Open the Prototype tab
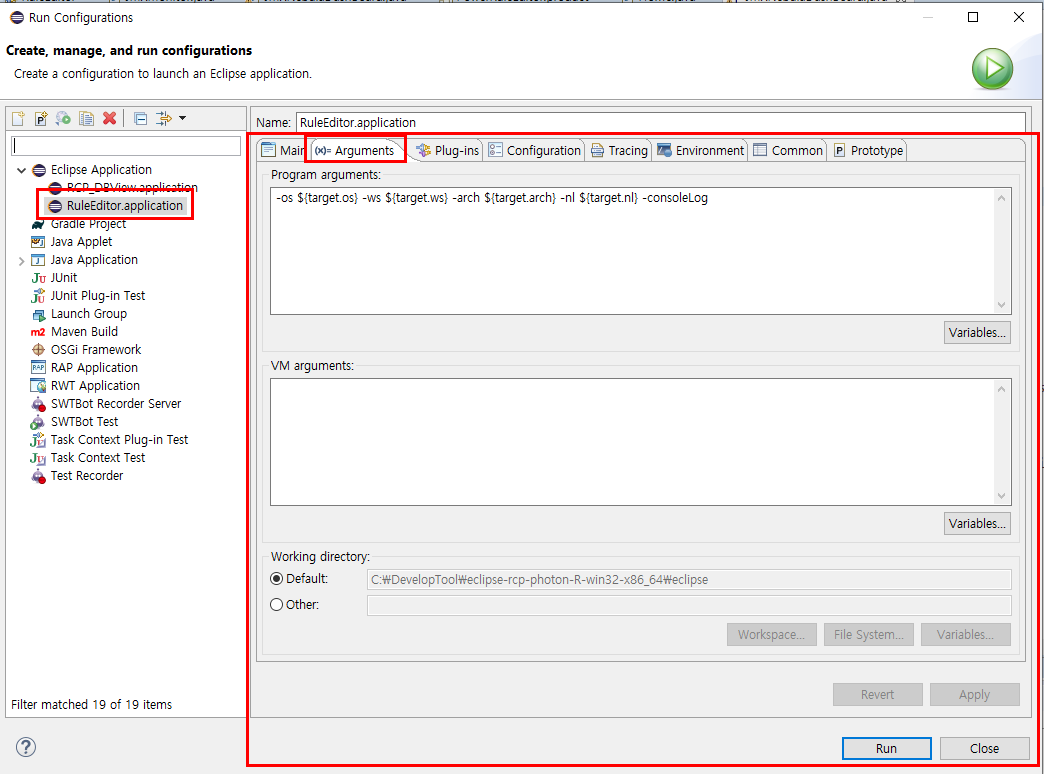This screenshot has height=774, width=1044. (868, 151)
